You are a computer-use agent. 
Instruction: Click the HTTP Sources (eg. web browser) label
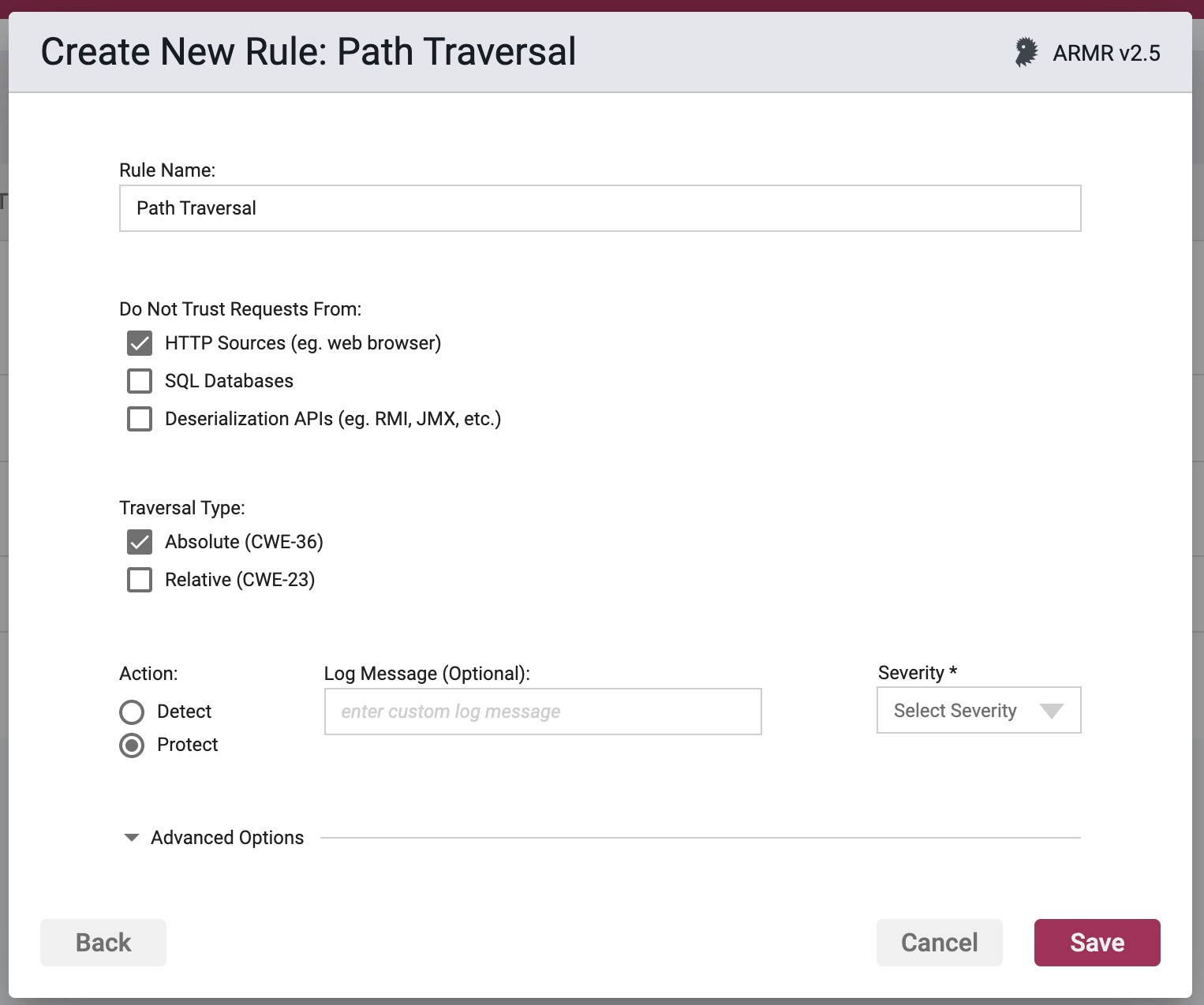pos(303,343)
